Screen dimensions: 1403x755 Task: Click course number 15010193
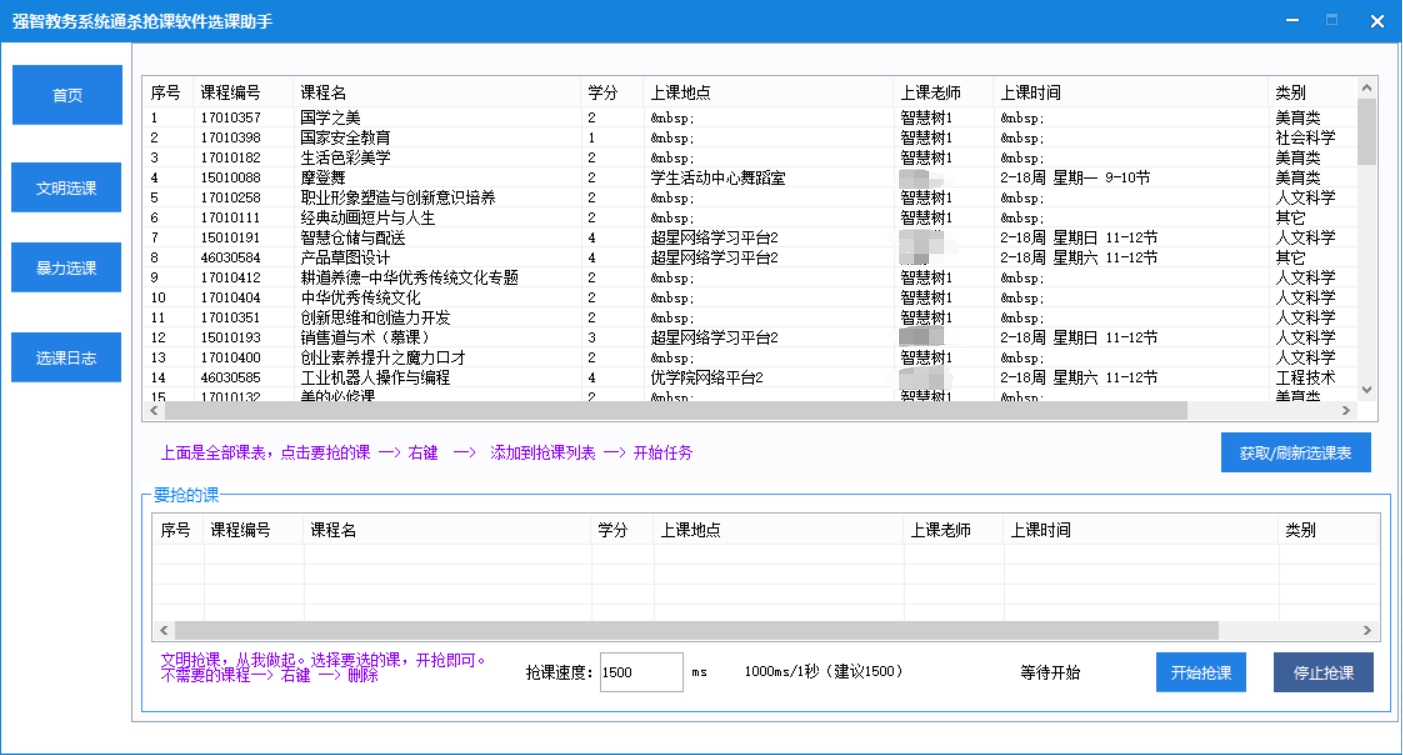pyautogui.click(x=230, y=338)
